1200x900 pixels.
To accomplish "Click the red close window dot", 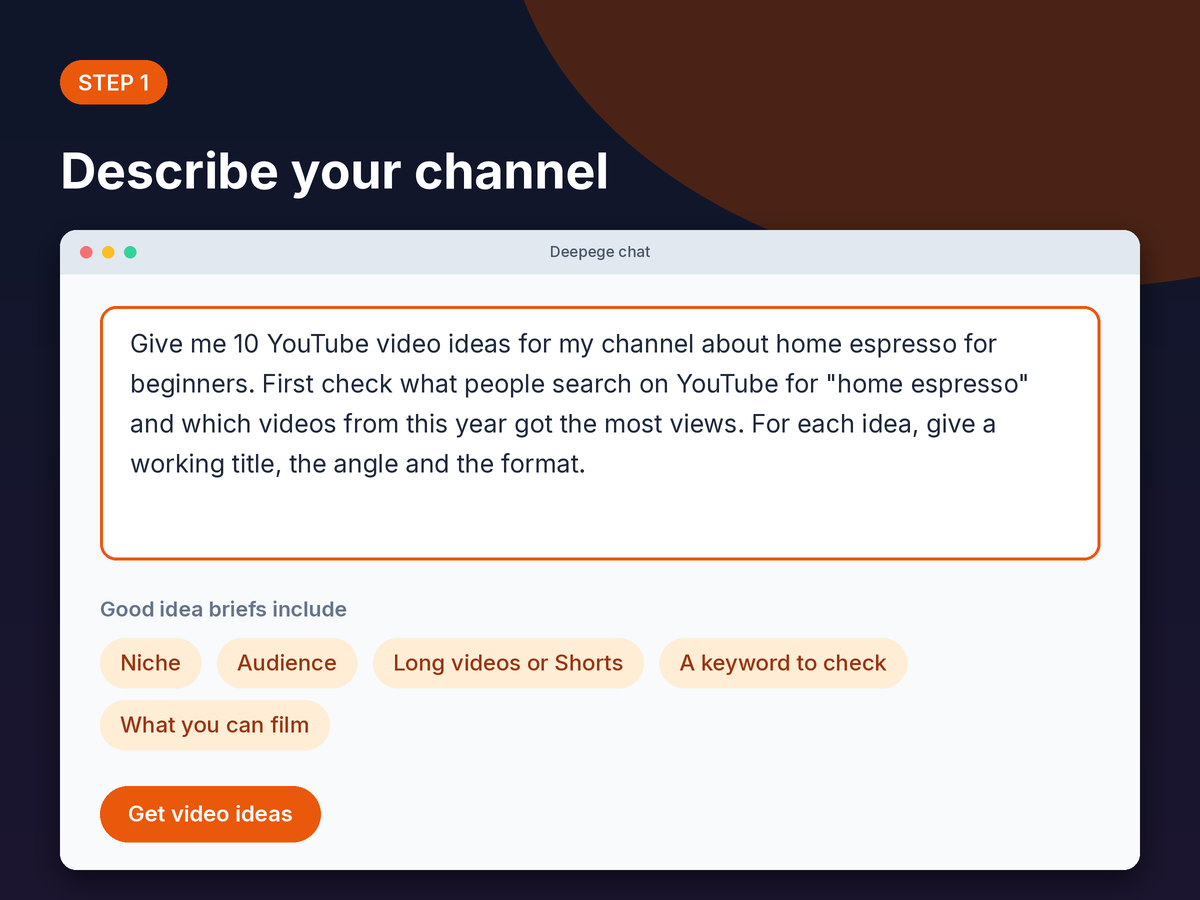I will coord(86,252).
